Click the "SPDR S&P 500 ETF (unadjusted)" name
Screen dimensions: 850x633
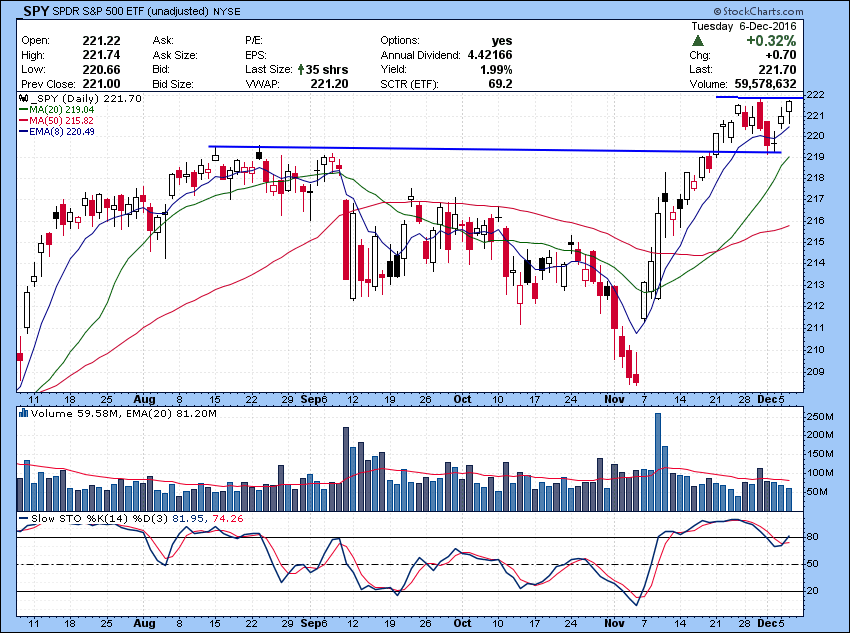click(x=130, y=11)
